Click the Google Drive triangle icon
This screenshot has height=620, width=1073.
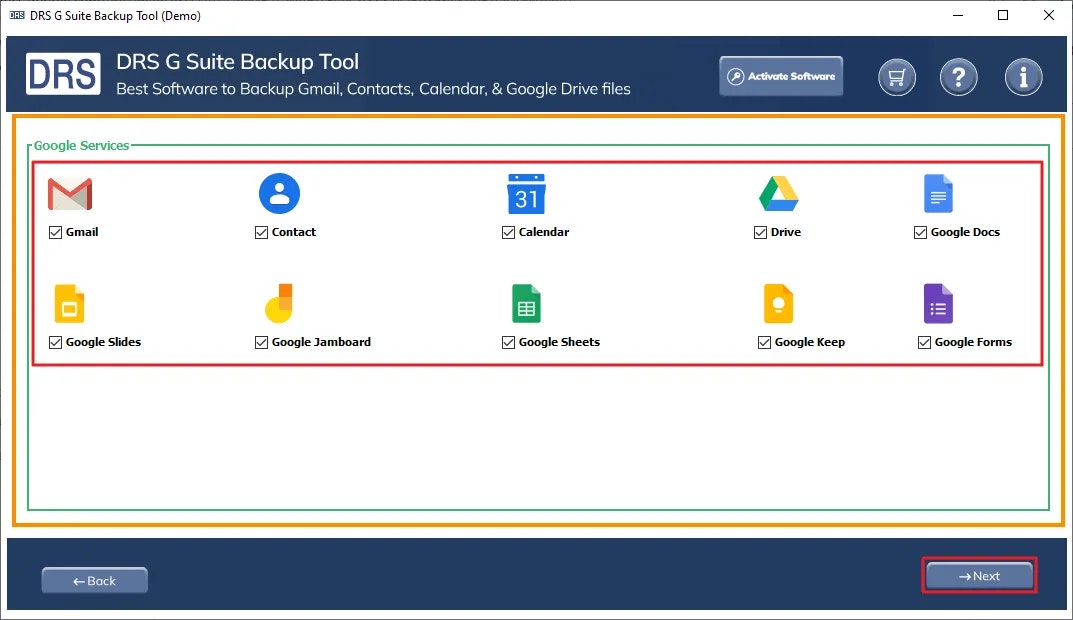779,194
